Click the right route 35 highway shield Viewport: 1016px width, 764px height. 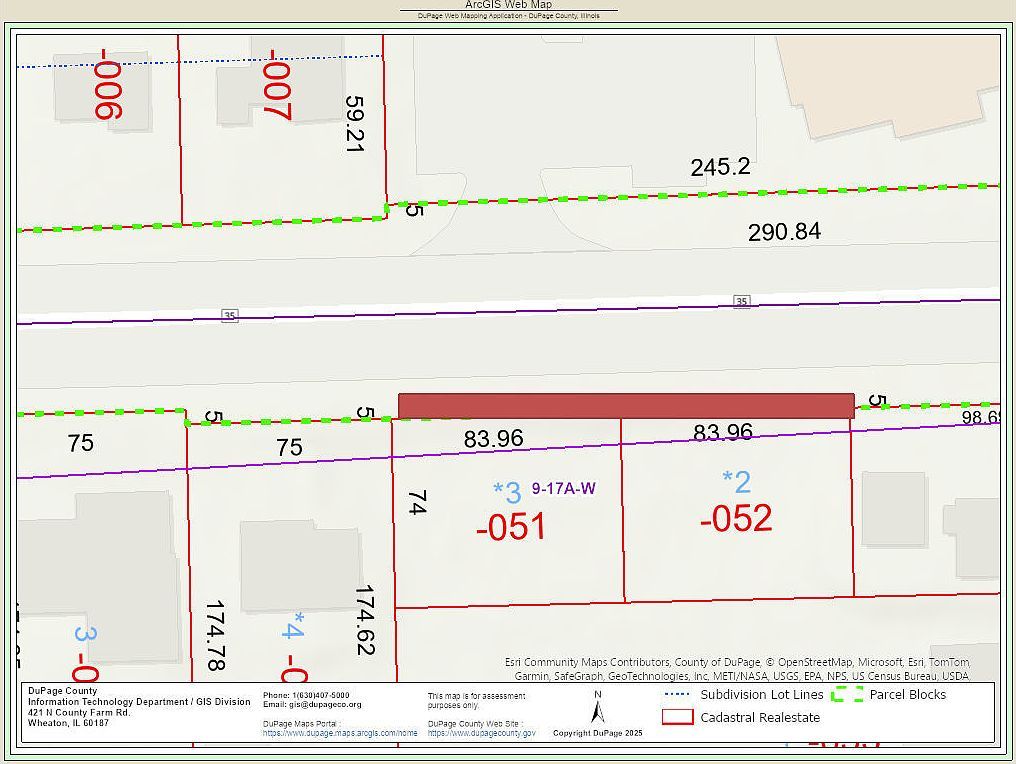742,300
